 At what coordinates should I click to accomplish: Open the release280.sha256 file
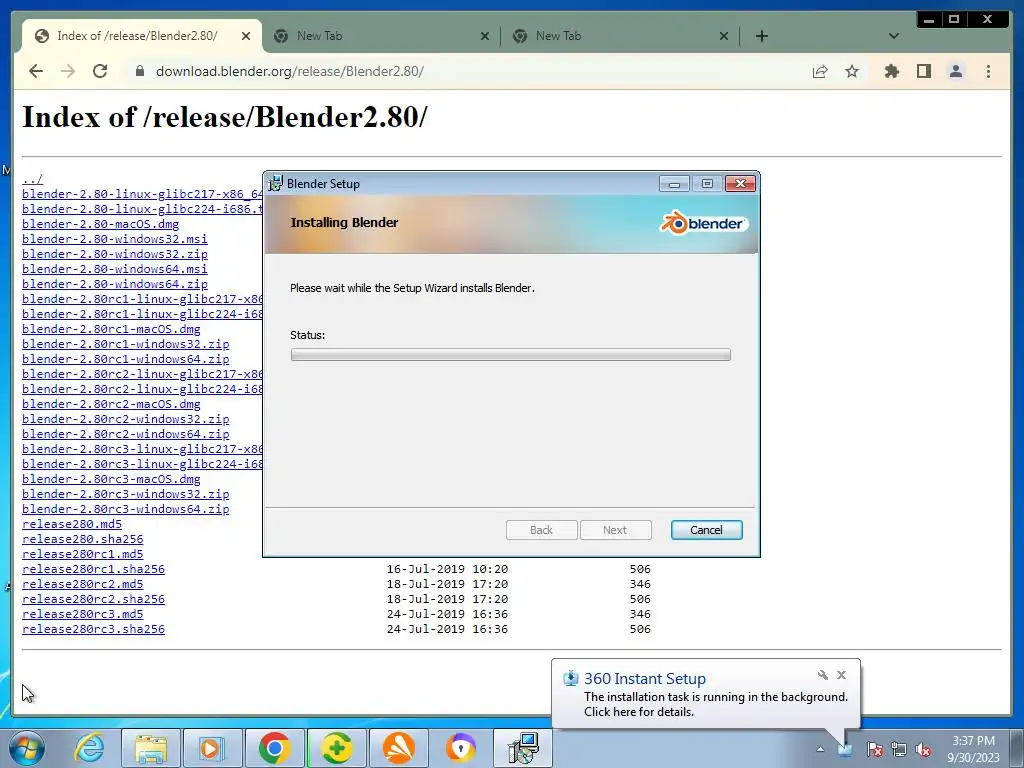click(x=82, y=539)
